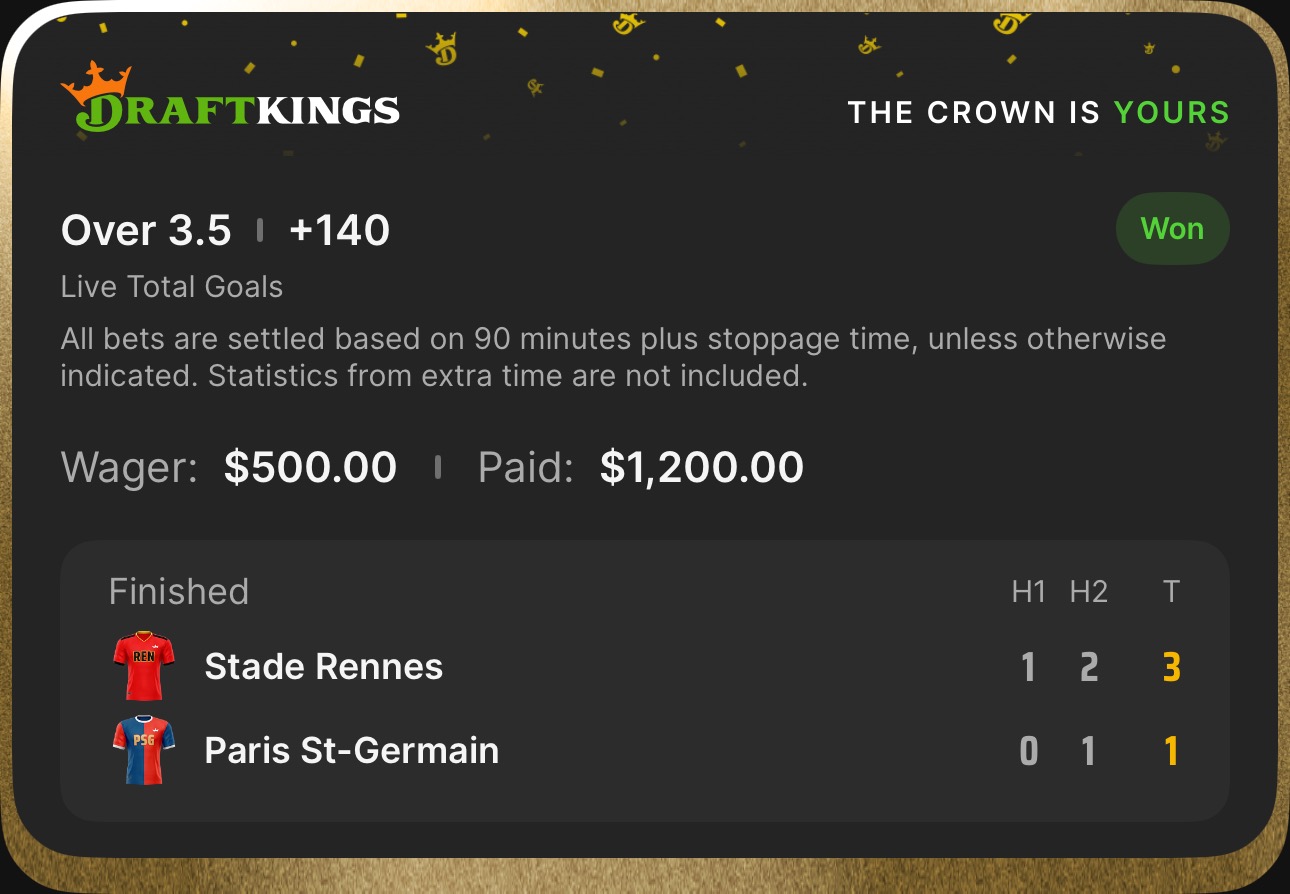Click the H1 column header
1290x894 pixels.
click(1028, 592)
